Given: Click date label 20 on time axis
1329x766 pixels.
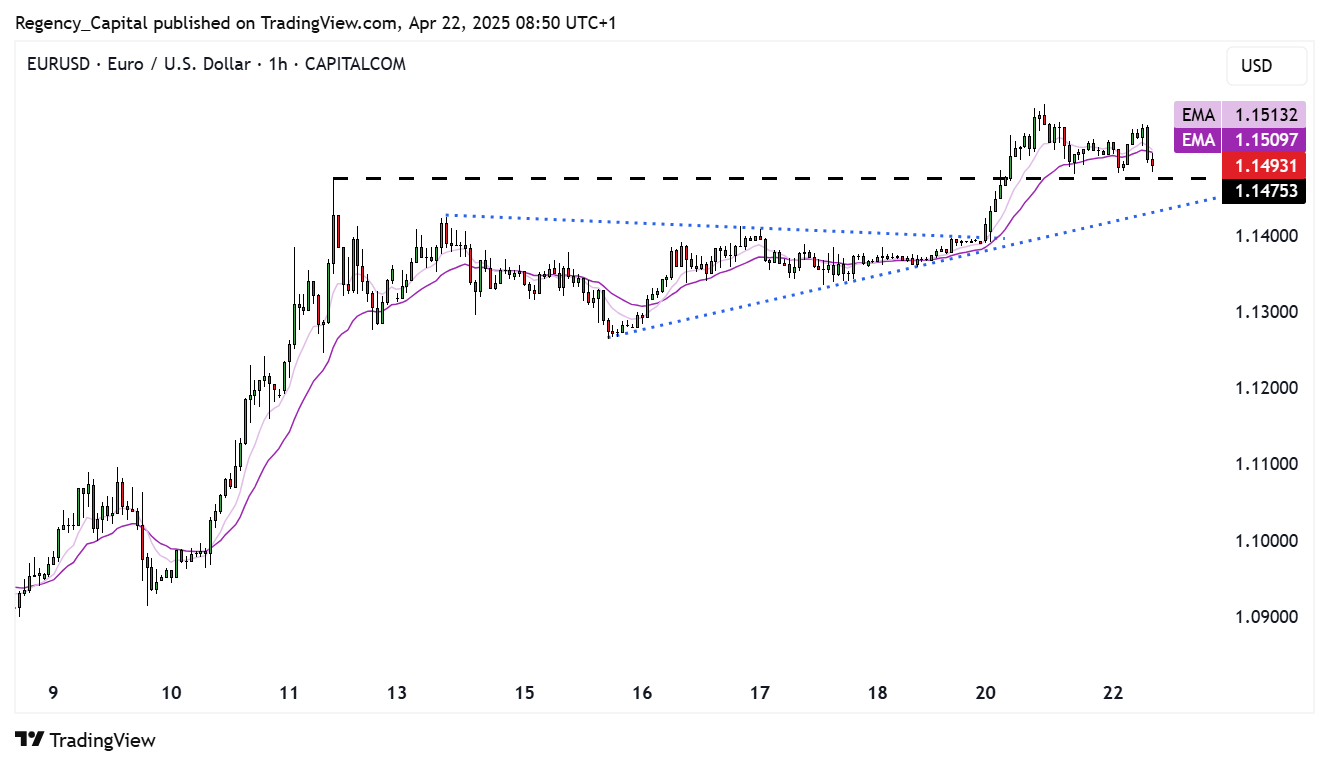Looking at the screenshot, I should [x=986, y=692].
